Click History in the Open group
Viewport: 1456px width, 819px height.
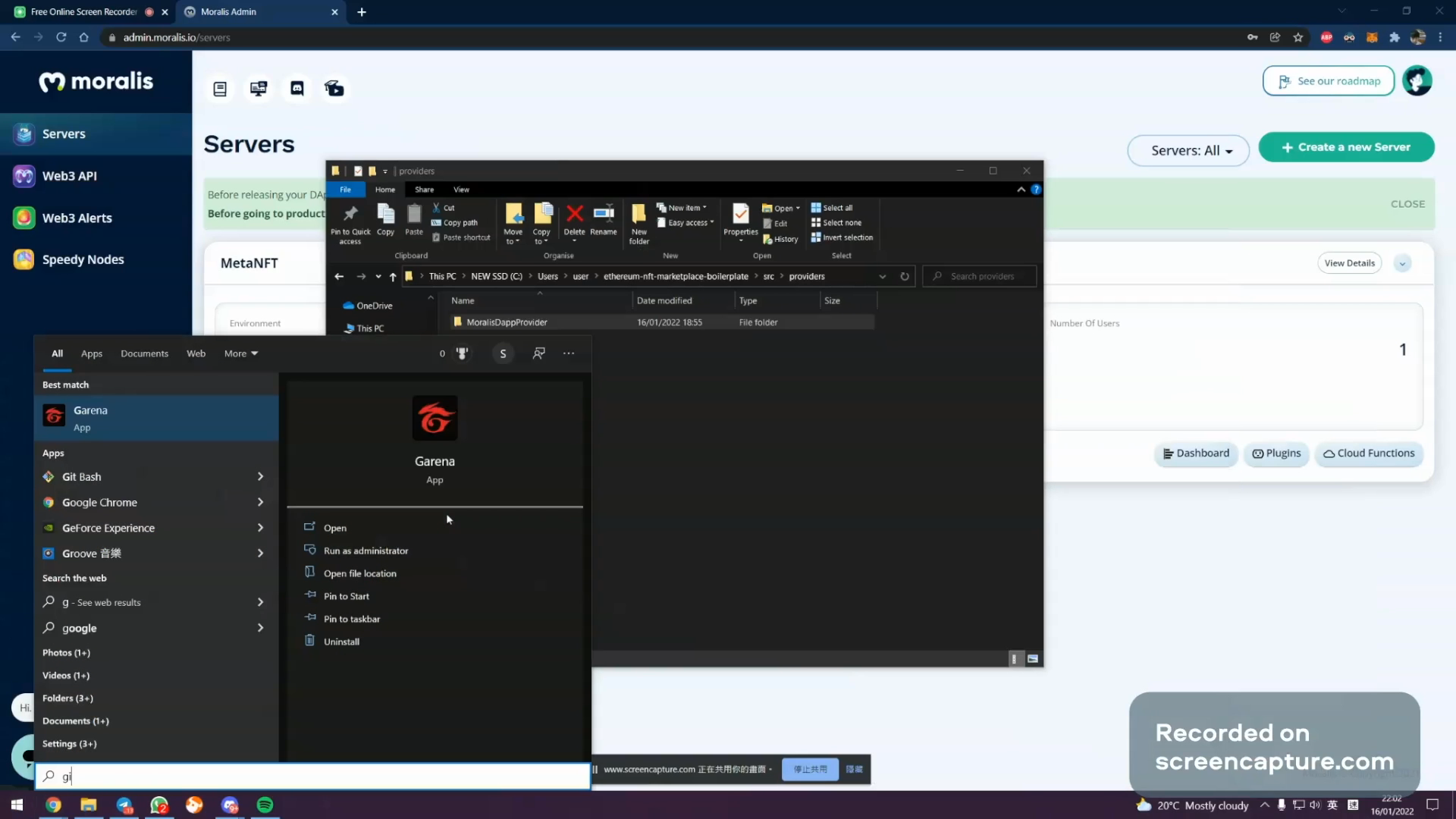pyautogui.click(x=780, y=239)
